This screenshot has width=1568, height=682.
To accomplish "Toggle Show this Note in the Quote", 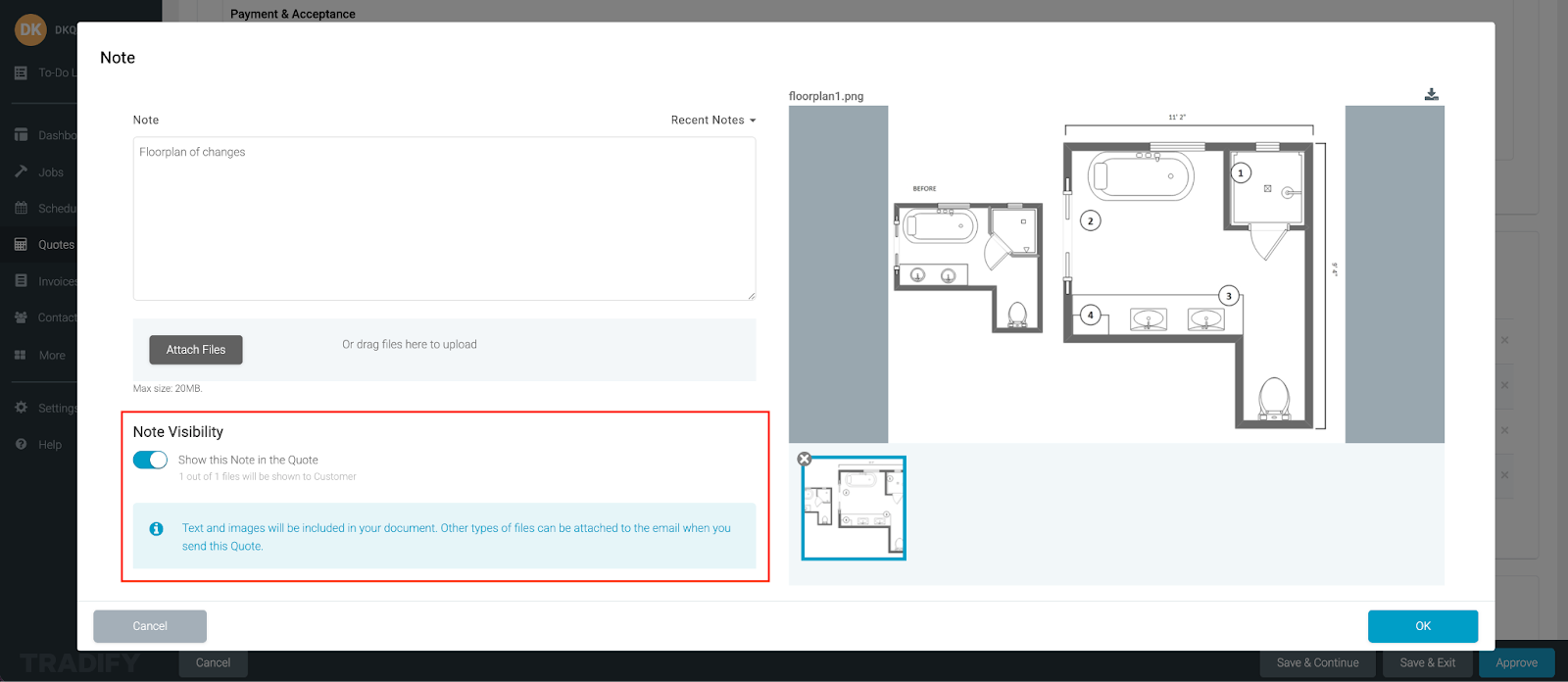I will (x=150, y=460).
